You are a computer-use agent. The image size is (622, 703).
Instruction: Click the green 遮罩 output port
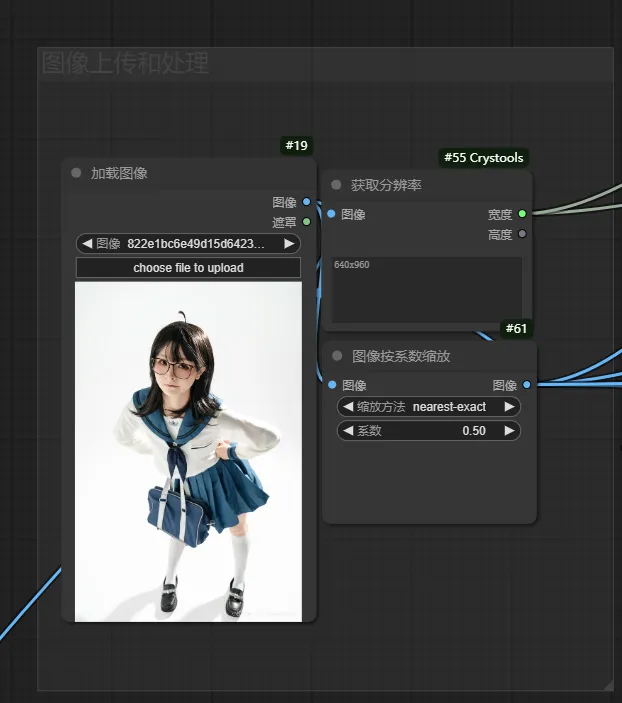(x=306, y=222)
